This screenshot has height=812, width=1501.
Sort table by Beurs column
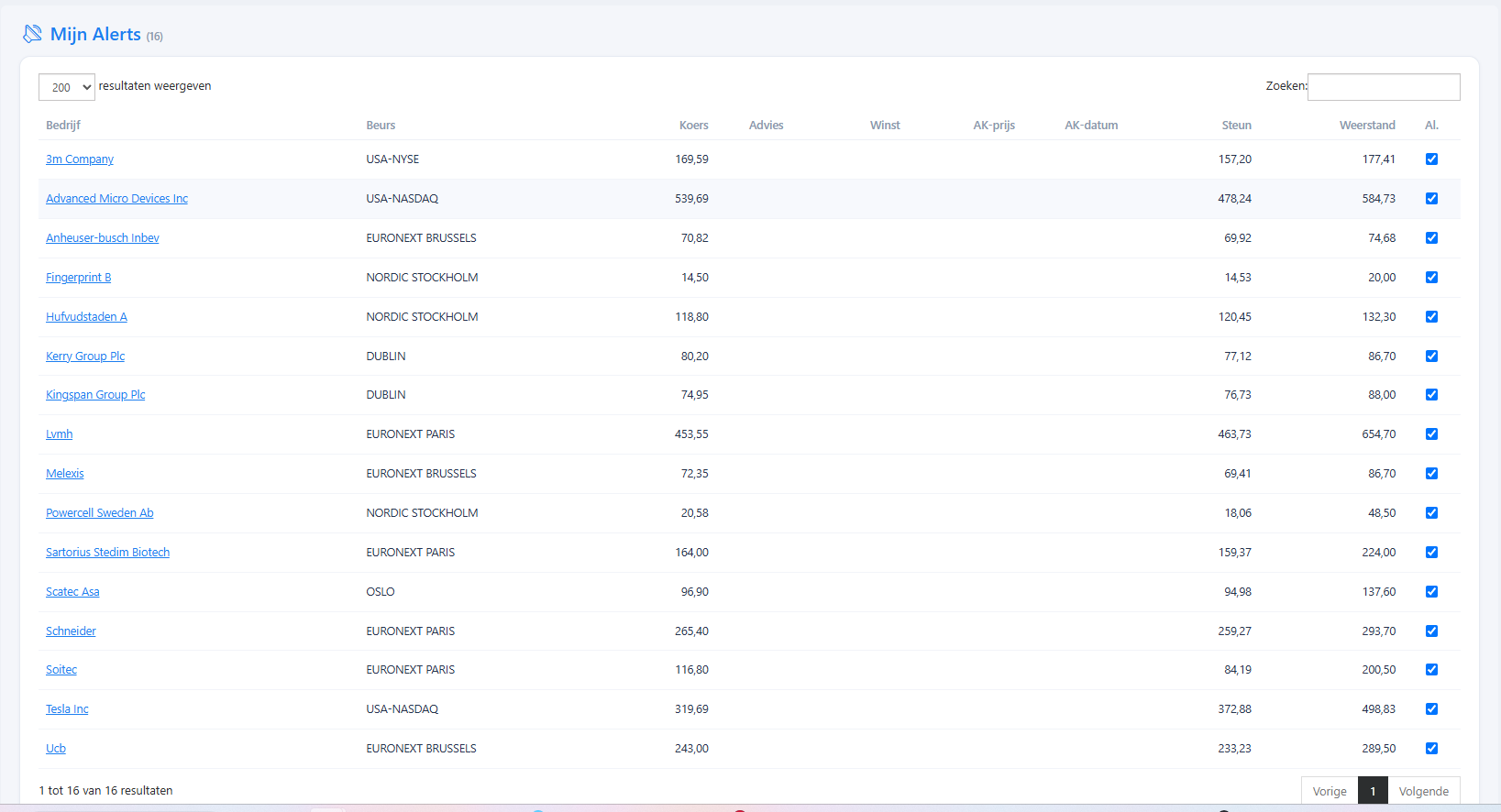381,126
